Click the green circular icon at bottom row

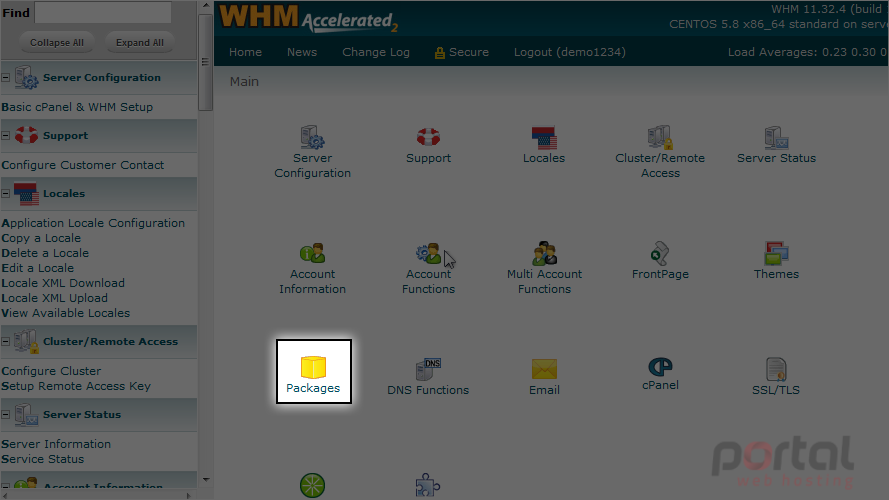(x=312, y=486)
